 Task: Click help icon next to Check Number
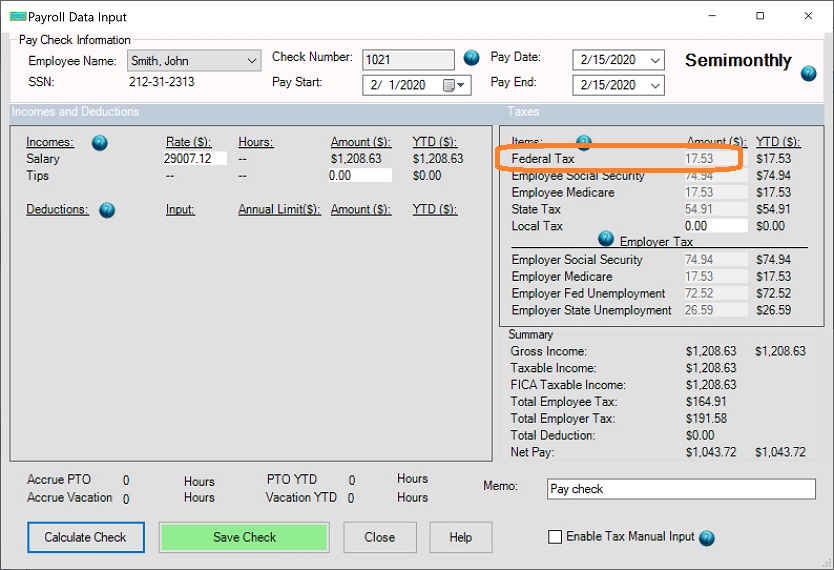472,58
